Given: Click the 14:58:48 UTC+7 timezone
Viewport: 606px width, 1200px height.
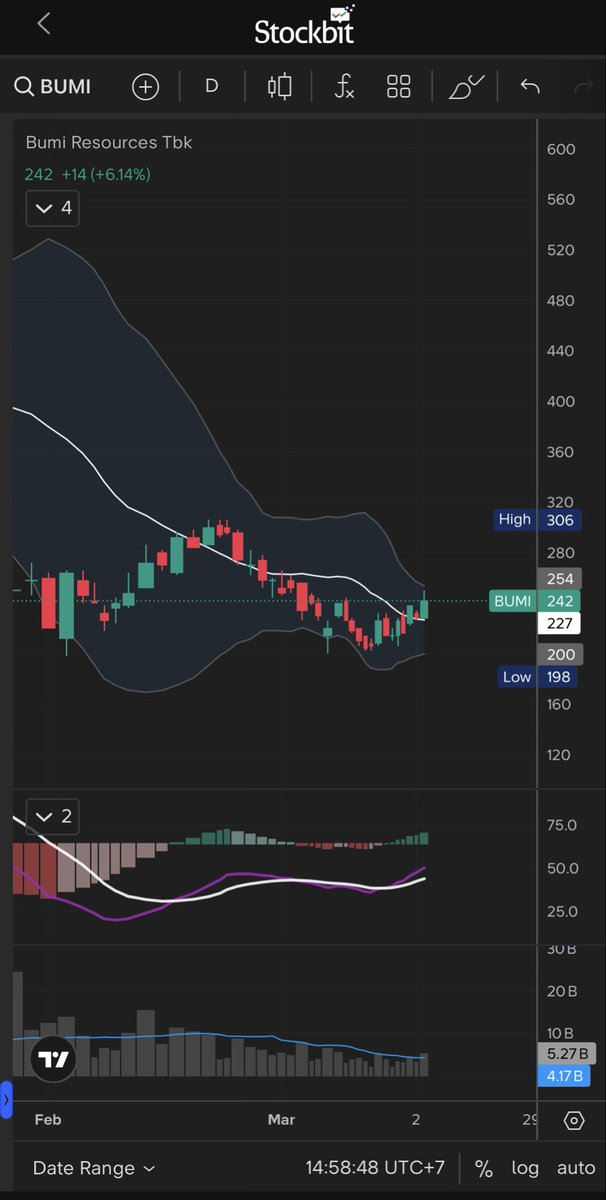Looking at the screenshot, I should pyautogui.click(x=375, y=1168).
